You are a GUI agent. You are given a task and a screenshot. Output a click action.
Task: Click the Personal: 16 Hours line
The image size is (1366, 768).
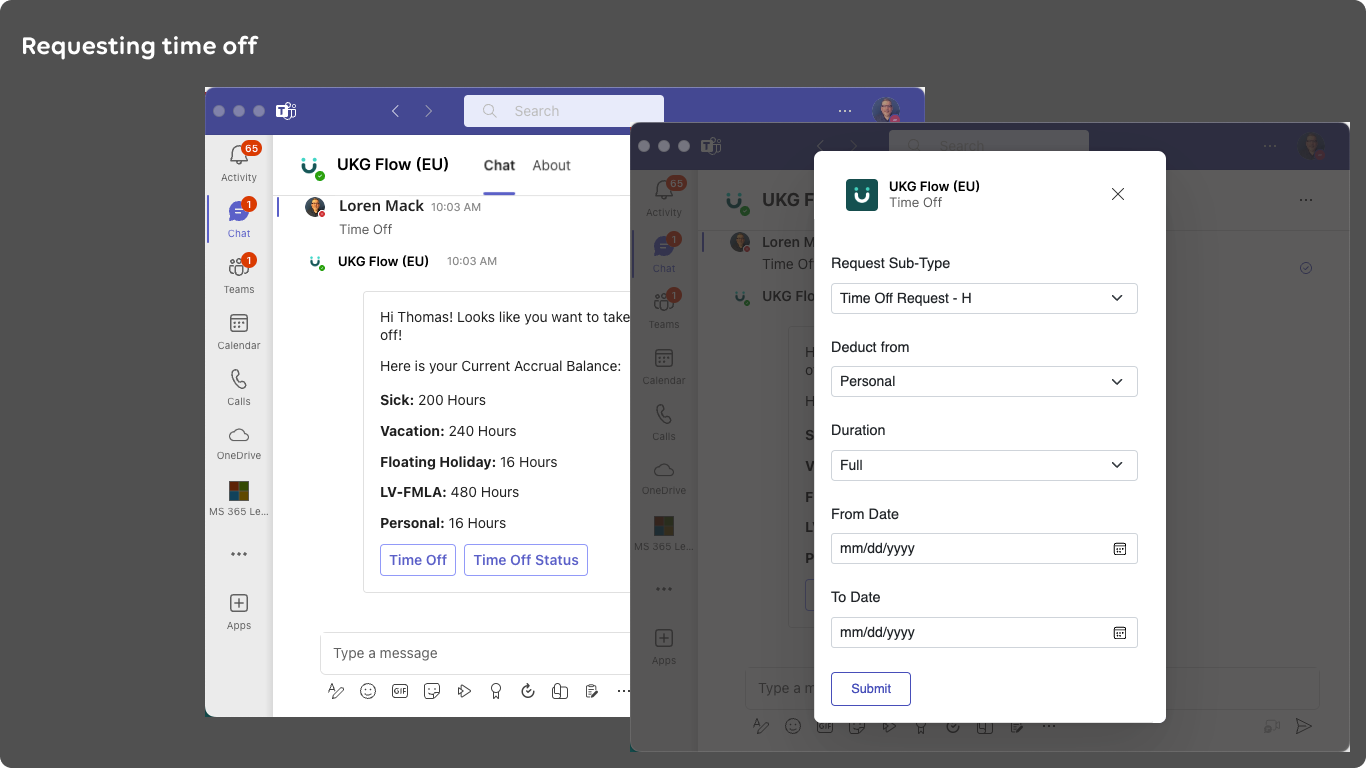[x=443, y=523]
